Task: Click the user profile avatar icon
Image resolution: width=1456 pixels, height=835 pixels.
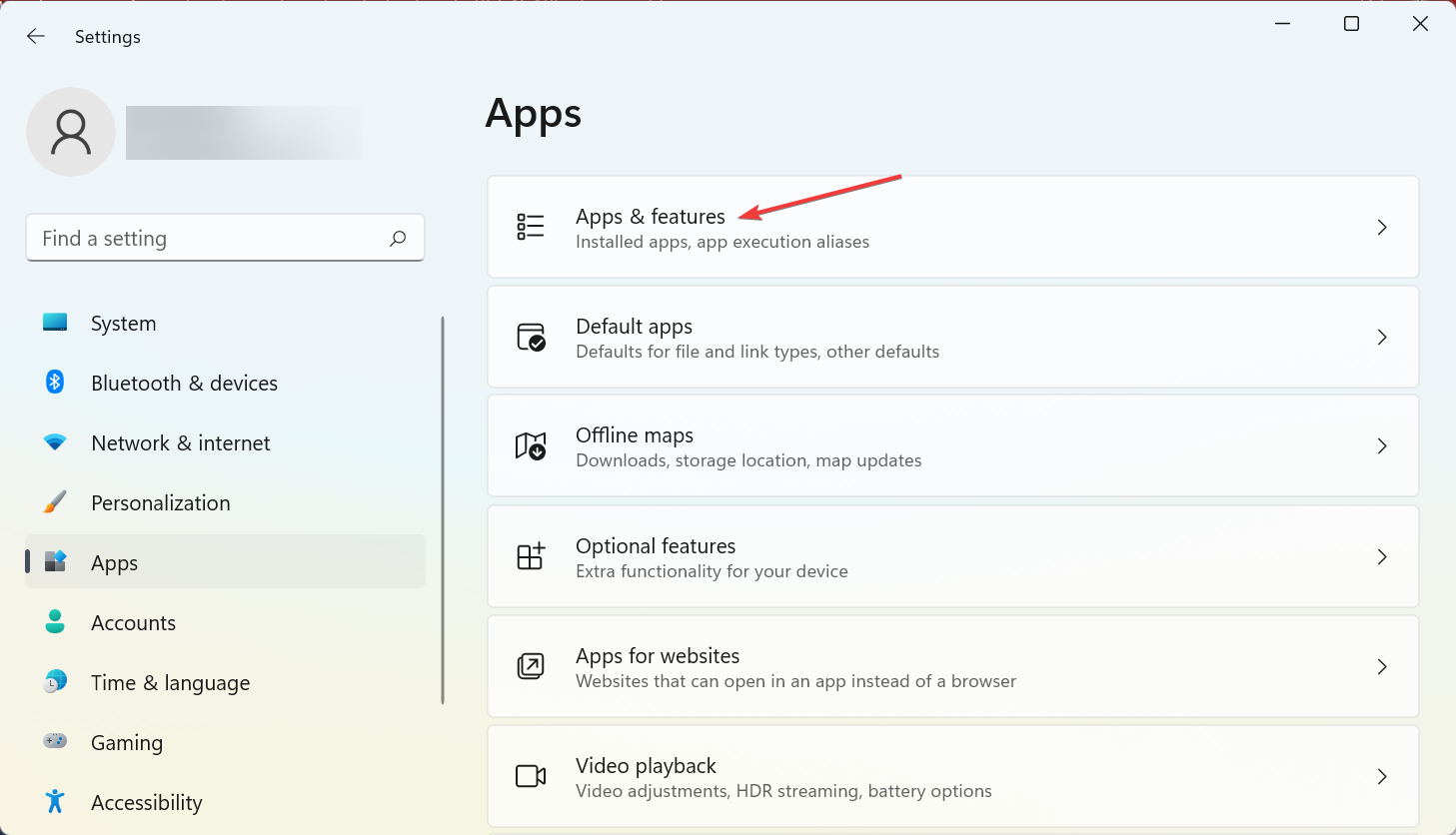Action: [x=71, y=132]
